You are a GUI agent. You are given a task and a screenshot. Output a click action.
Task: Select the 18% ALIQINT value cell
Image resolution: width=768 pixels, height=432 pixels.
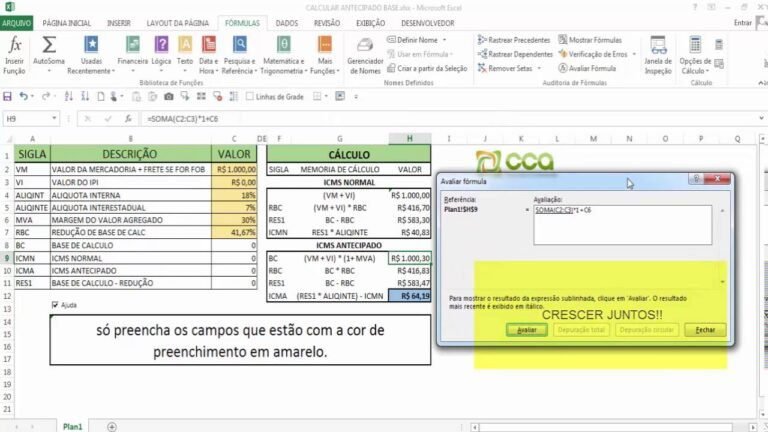234,195
